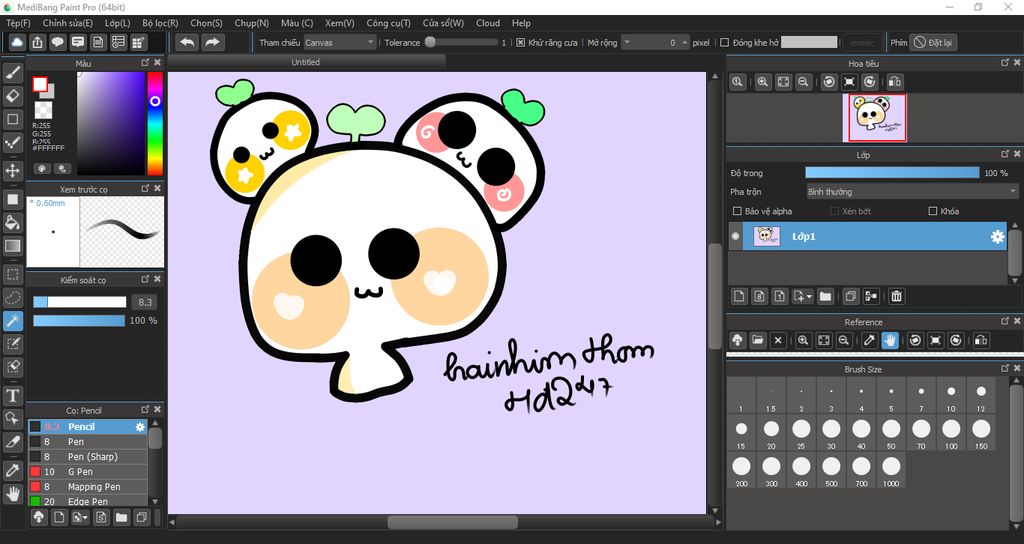
Task: Open Pha trộn Bình thường blend dropdown
Action: pos(912,192)
